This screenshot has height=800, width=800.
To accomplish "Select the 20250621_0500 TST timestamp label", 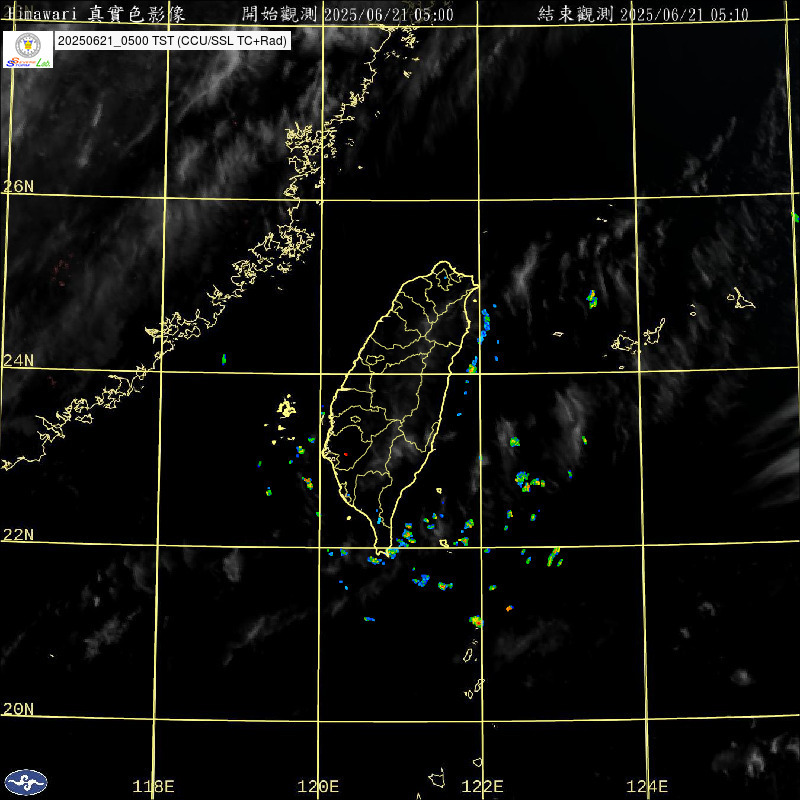I will coord(172,41).
